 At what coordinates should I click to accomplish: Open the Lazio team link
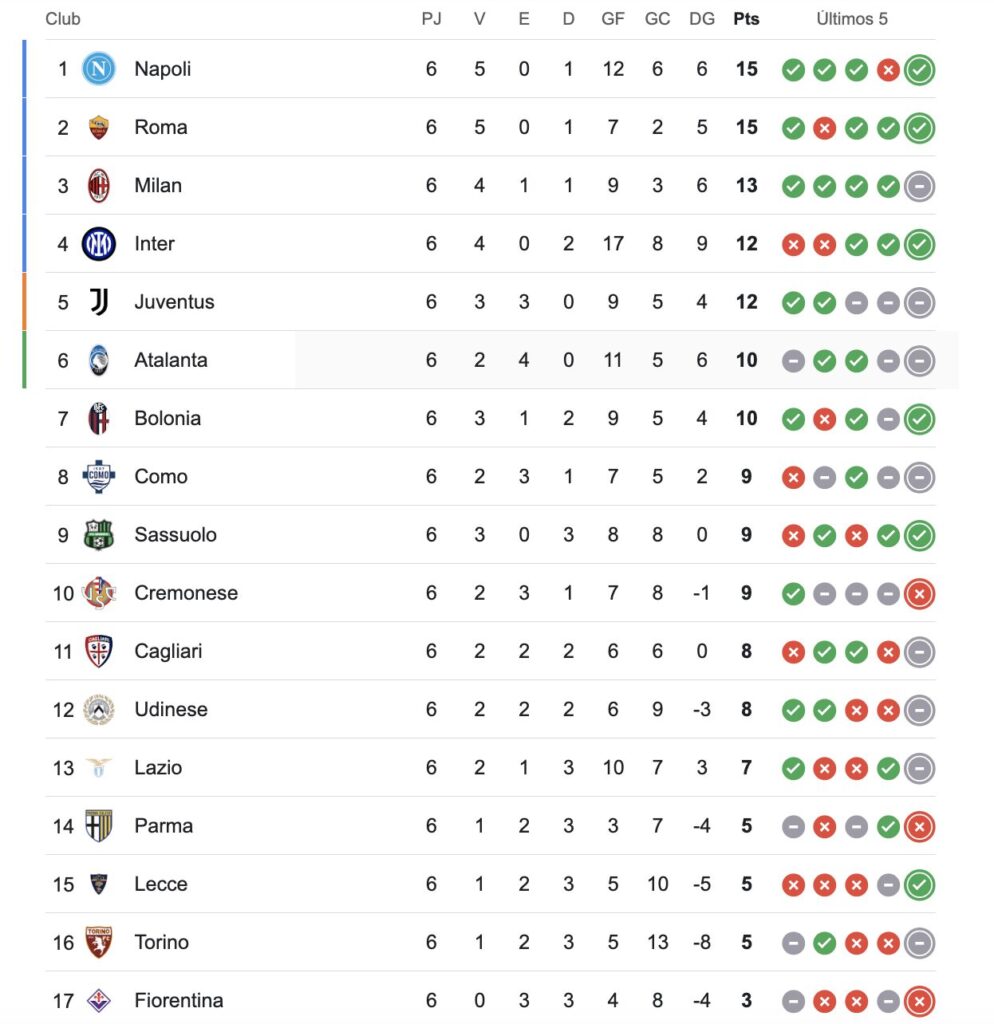[158, 767]
